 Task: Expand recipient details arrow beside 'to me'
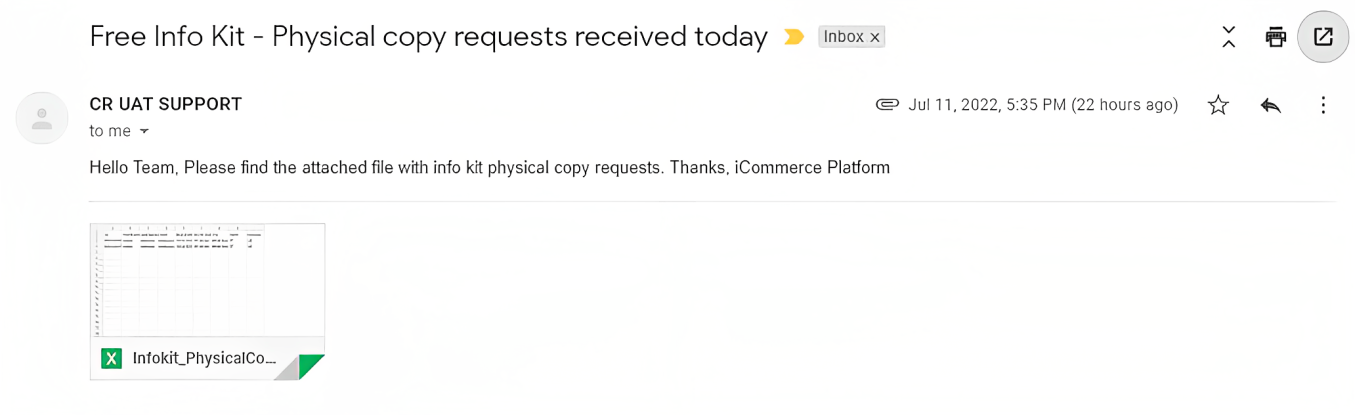pyautogui.click(x=144, y=131)
